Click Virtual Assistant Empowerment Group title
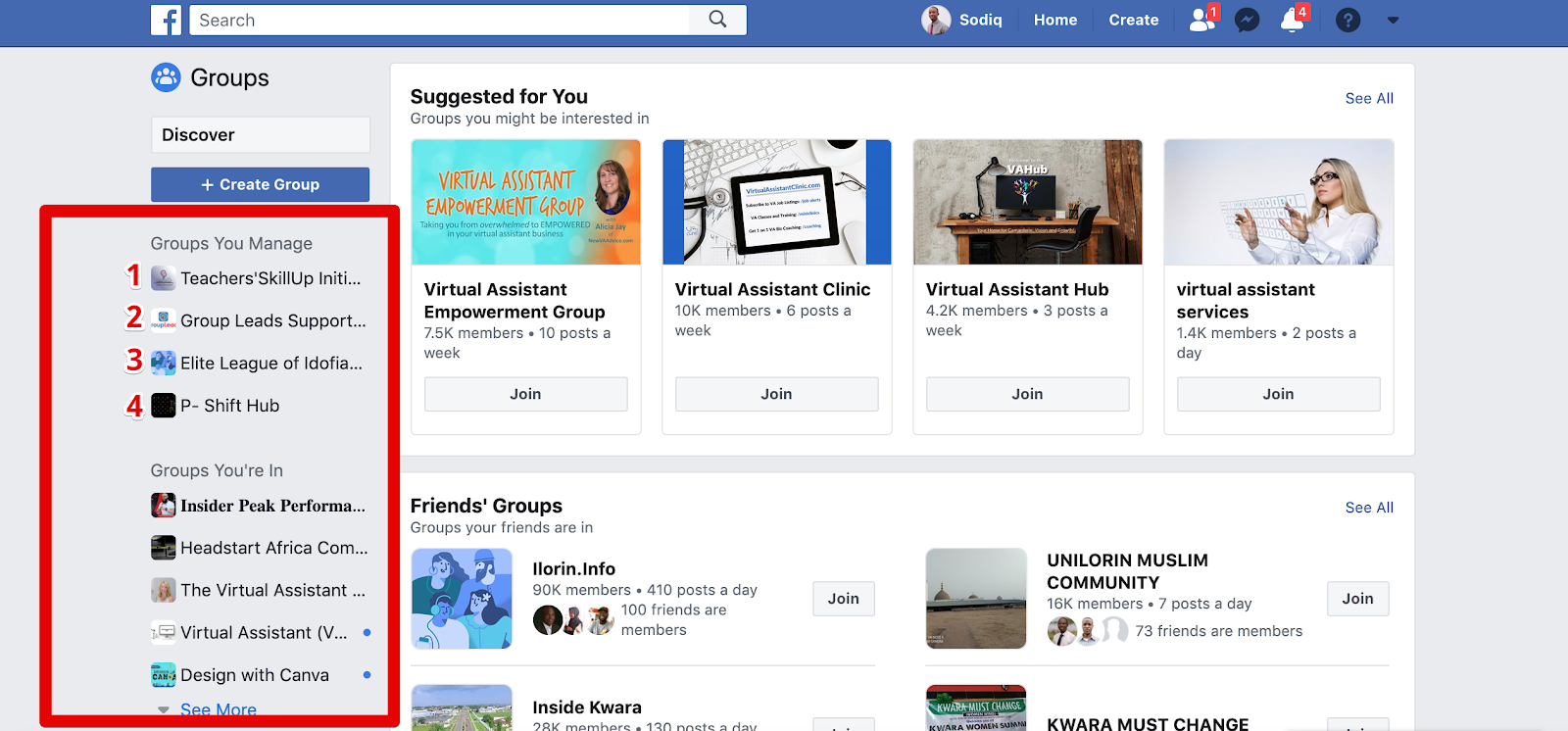1568x731 pixels. point(514,301)
